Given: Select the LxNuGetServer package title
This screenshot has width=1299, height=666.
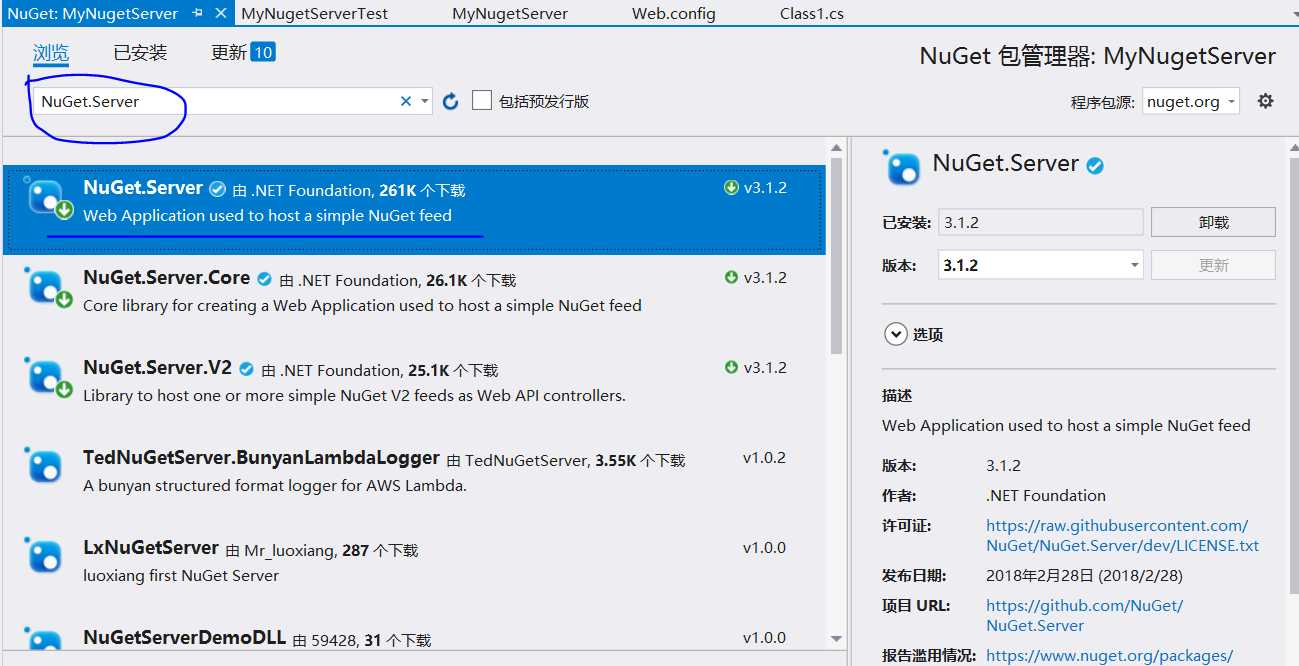Looking at the screenshot, I should coord(151,547).
